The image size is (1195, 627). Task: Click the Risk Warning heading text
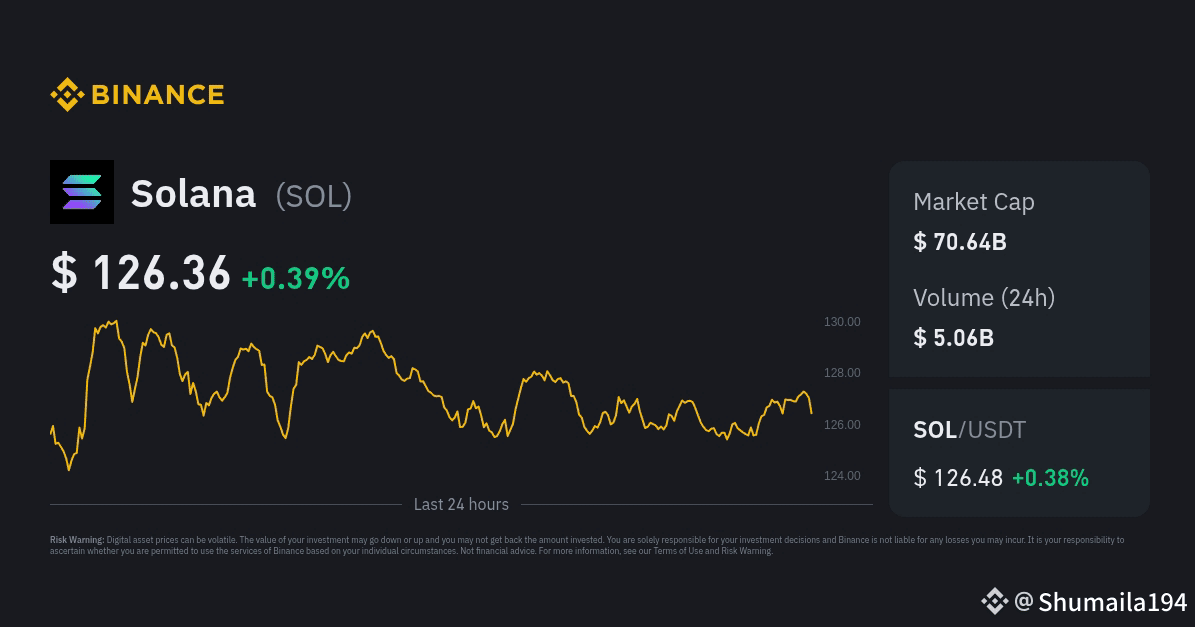(77, 540)
